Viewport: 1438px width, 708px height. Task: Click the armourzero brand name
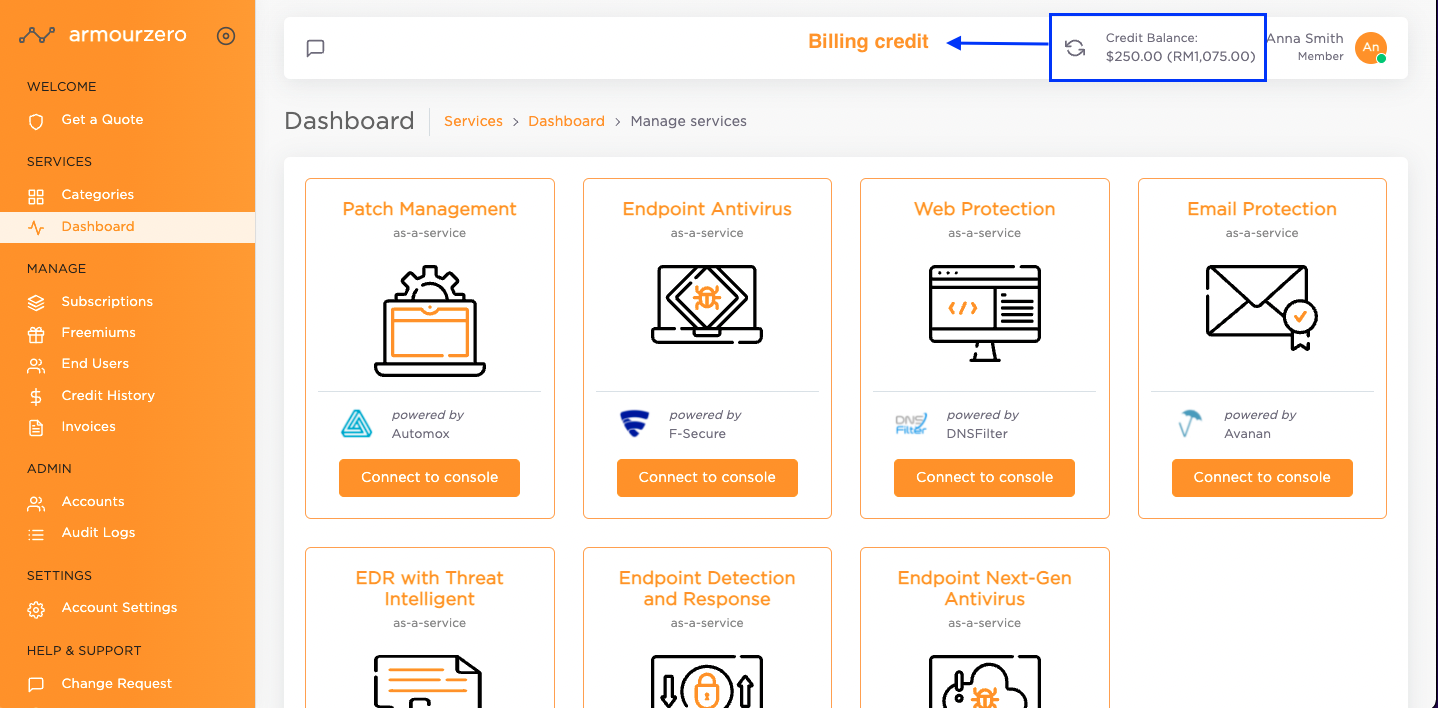click(128, 35)
